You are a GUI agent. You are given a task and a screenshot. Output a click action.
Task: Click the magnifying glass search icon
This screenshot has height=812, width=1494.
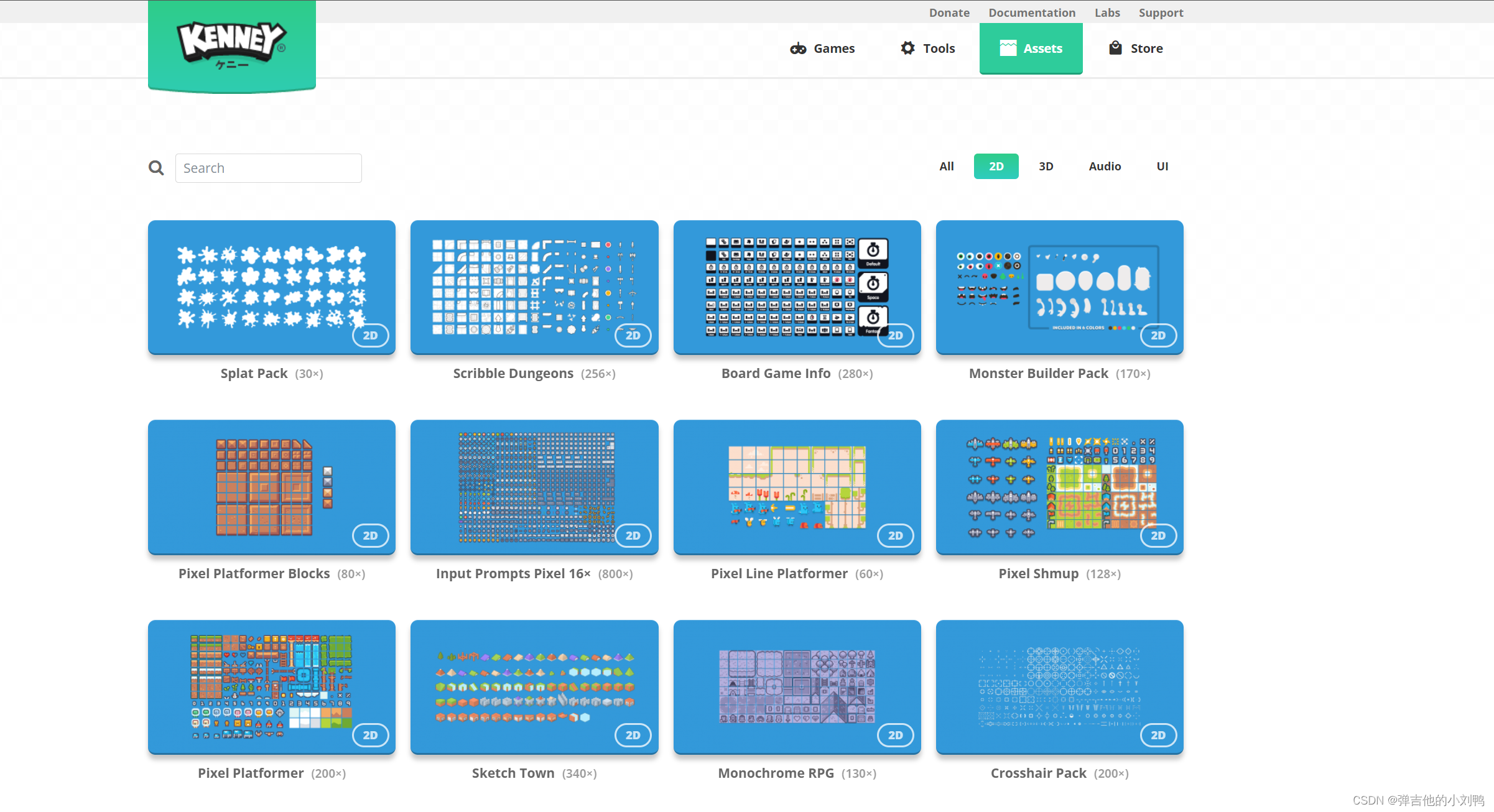coord(156,168)
